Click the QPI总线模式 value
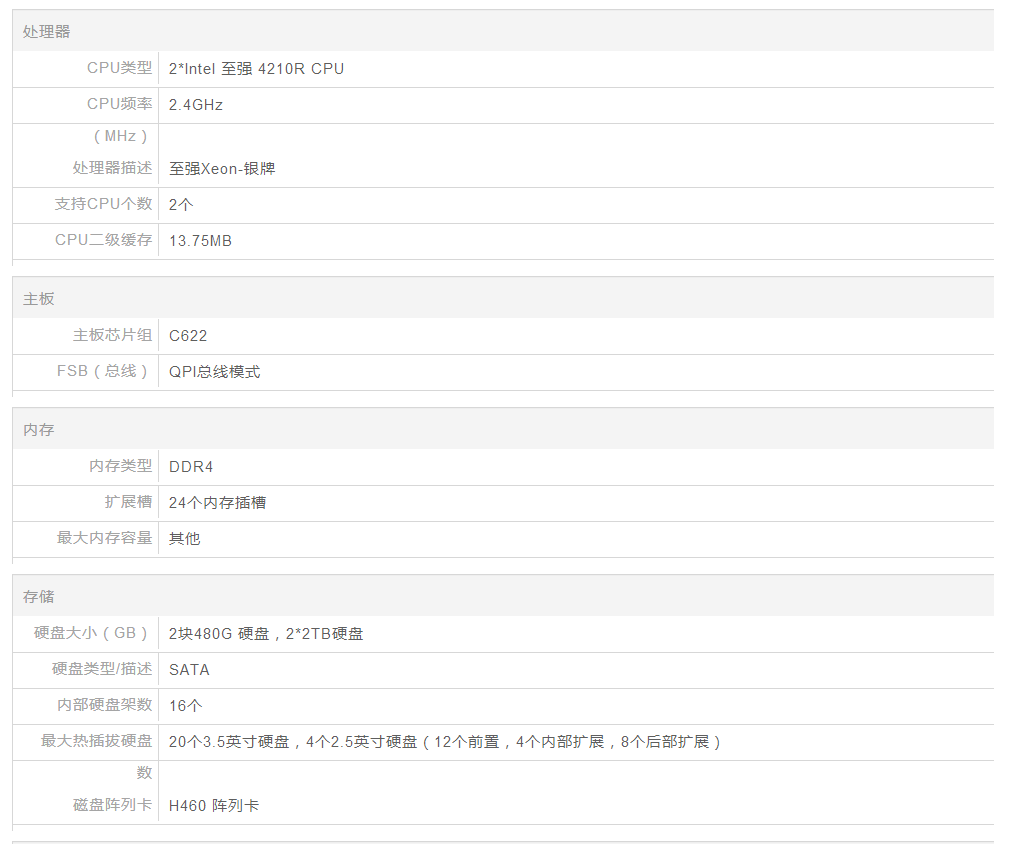The width and height of the screenshot is (1022, 844). click(214, 371)
